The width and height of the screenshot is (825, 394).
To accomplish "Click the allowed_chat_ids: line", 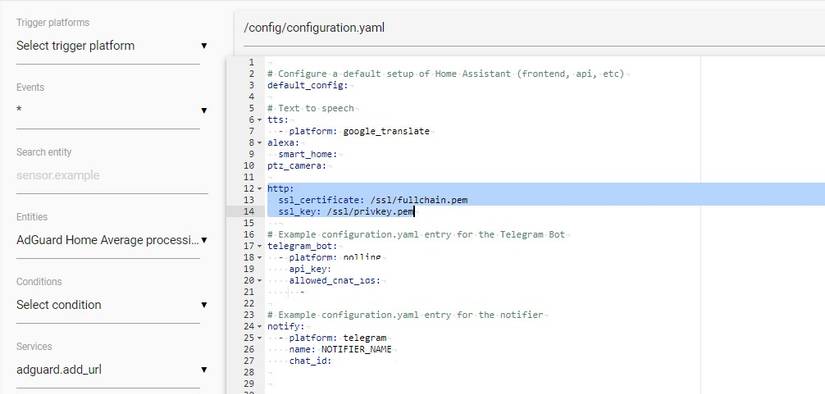I will tap(334, 281).
